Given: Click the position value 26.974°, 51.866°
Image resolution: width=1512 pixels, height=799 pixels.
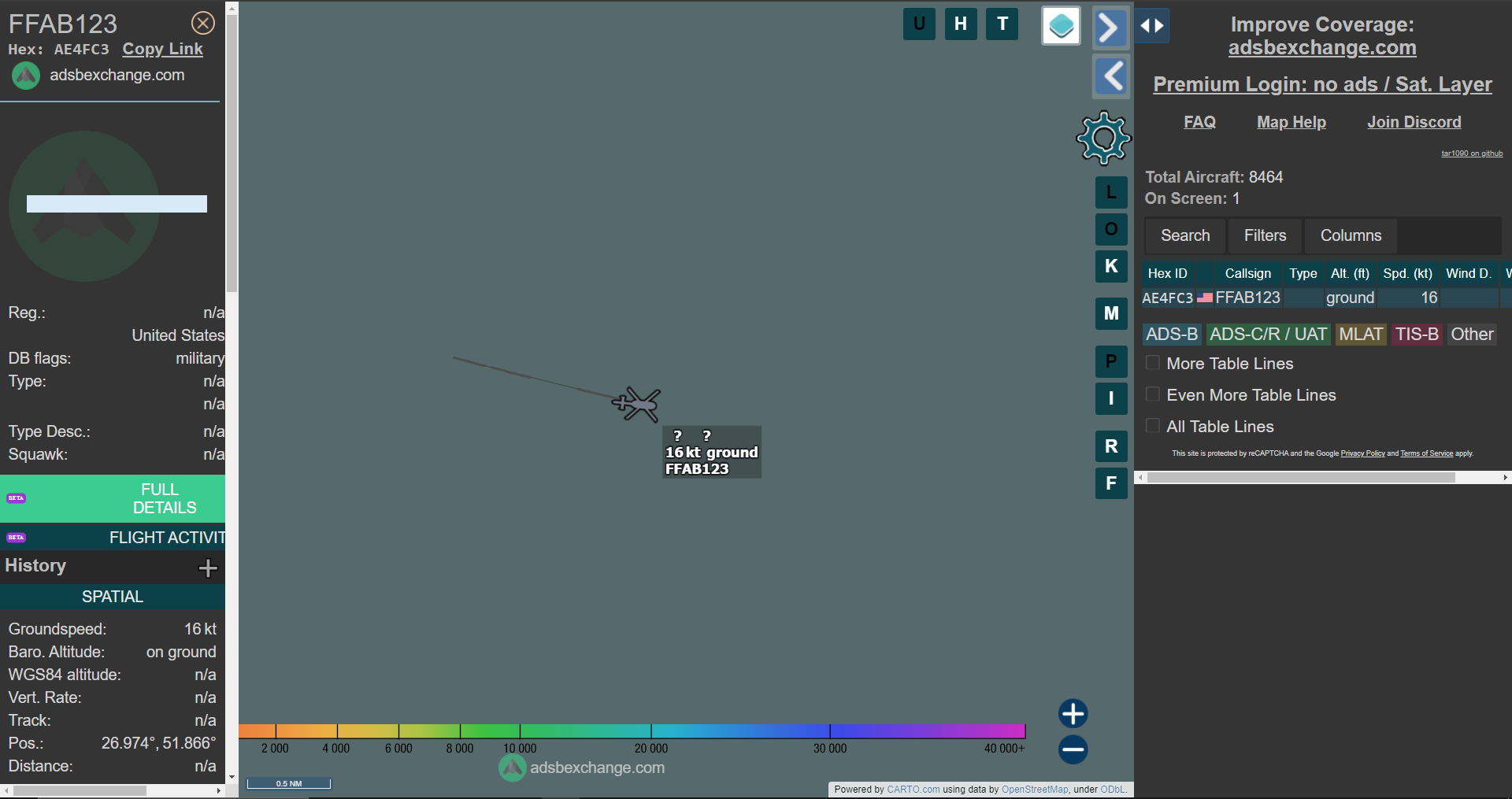Looking at the screenshot, I should 158,743.
